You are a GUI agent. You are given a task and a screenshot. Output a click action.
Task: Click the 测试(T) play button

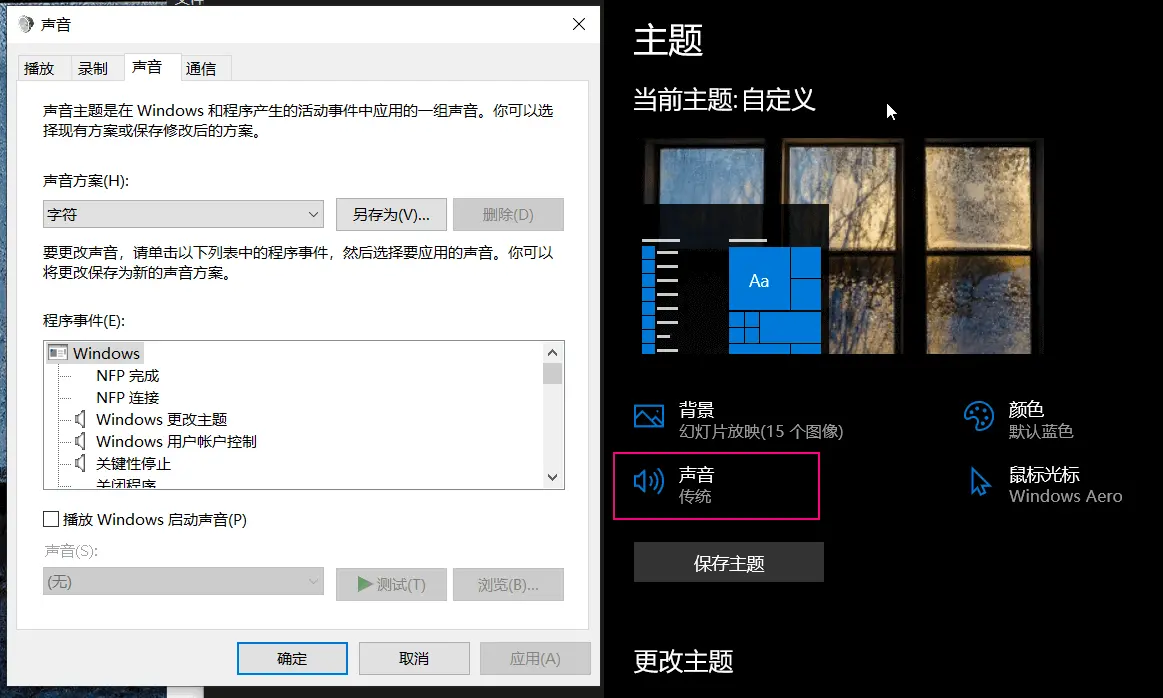tap(391, 585)
